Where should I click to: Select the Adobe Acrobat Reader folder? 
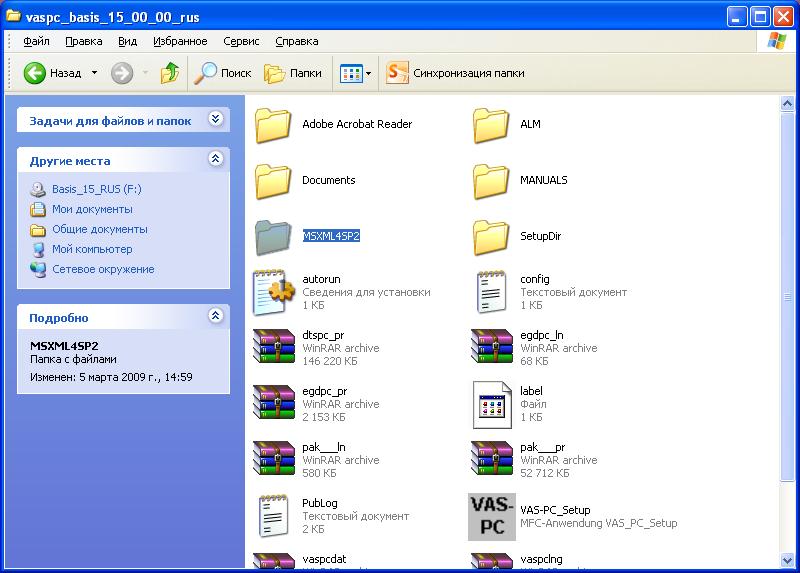click(273, 125)
